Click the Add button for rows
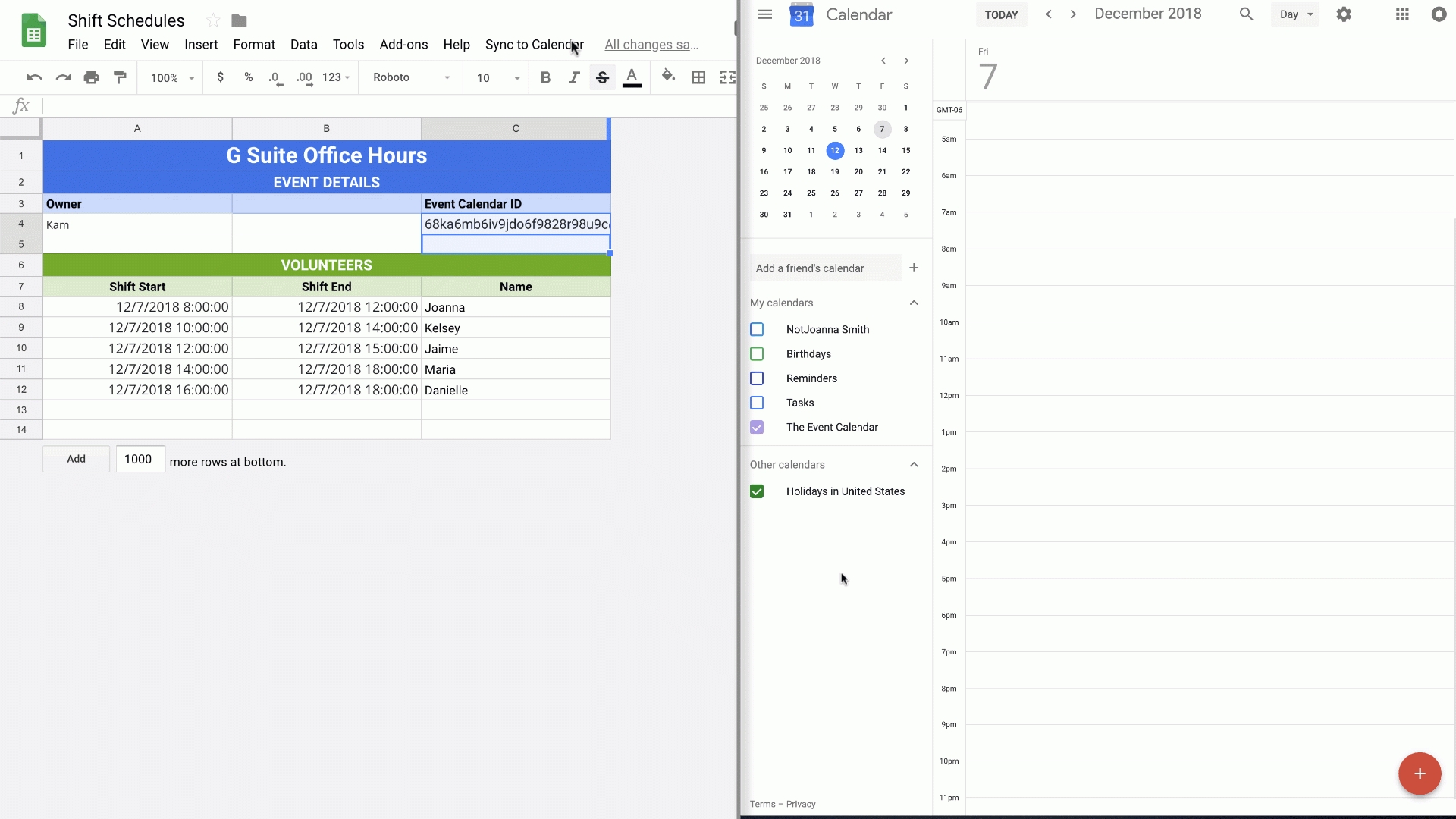The image size is (1456, 819). pyautogui.click(x=76, y=458)
